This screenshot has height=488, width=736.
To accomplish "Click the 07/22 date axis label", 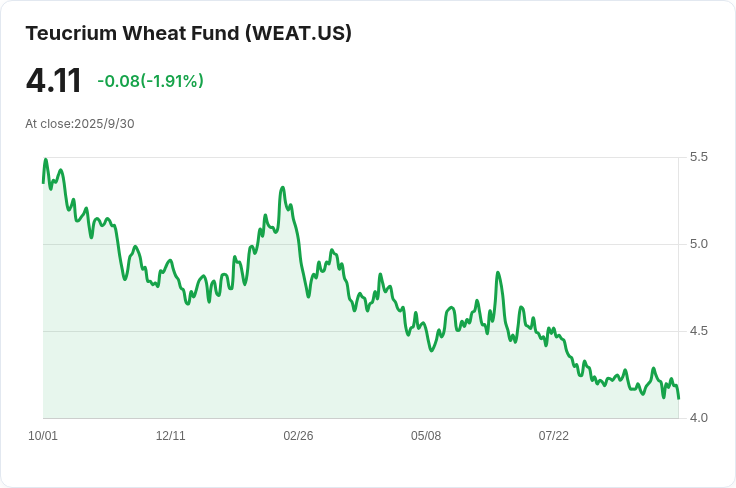I will [553, 435].
